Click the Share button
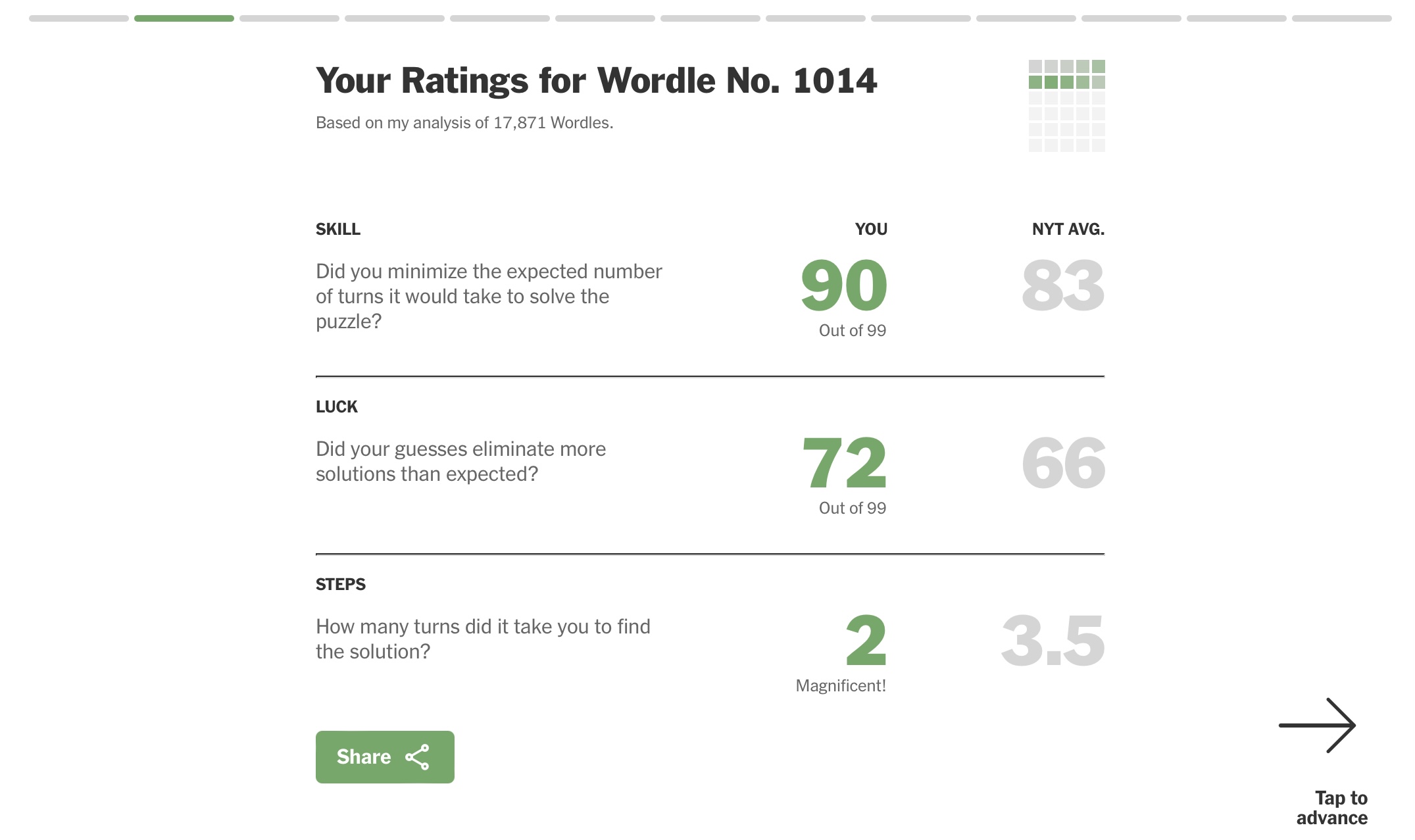The height and width of the screenshot is (840, 1415). click(385, 756)
